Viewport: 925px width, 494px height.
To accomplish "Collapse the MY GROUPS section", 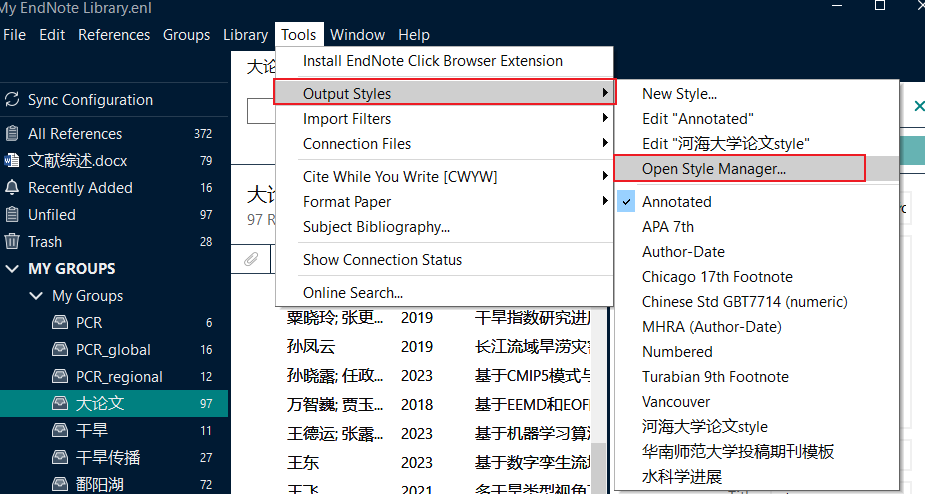I will tap(12, 269).
